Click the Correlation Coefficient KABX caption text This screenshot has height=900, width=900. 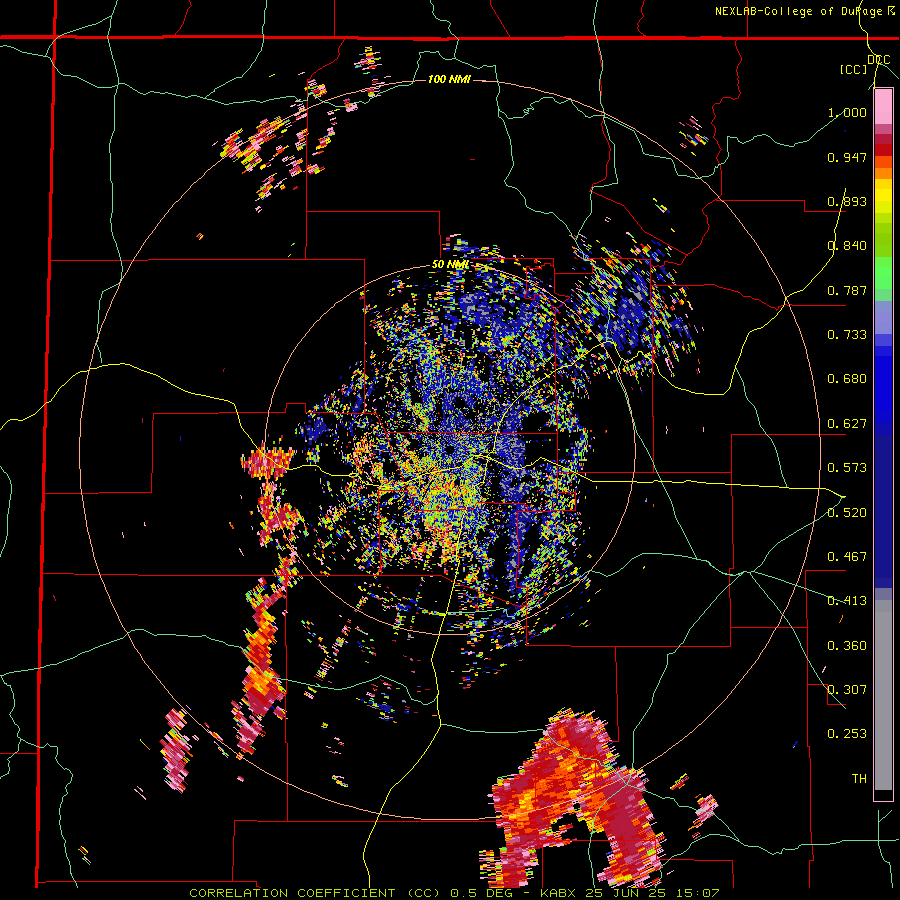[454, 893]
